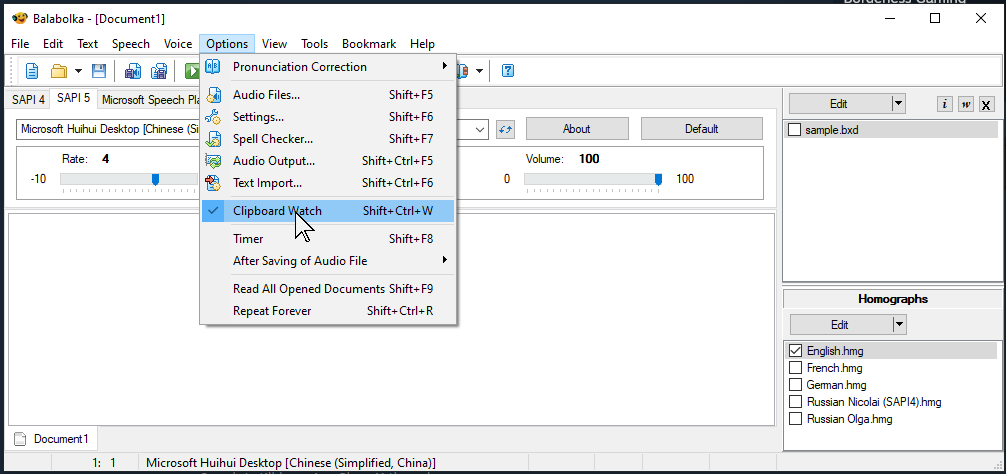
Task: Enable Russian Nicolai (SAPI4).hmg
Action: 795,402
